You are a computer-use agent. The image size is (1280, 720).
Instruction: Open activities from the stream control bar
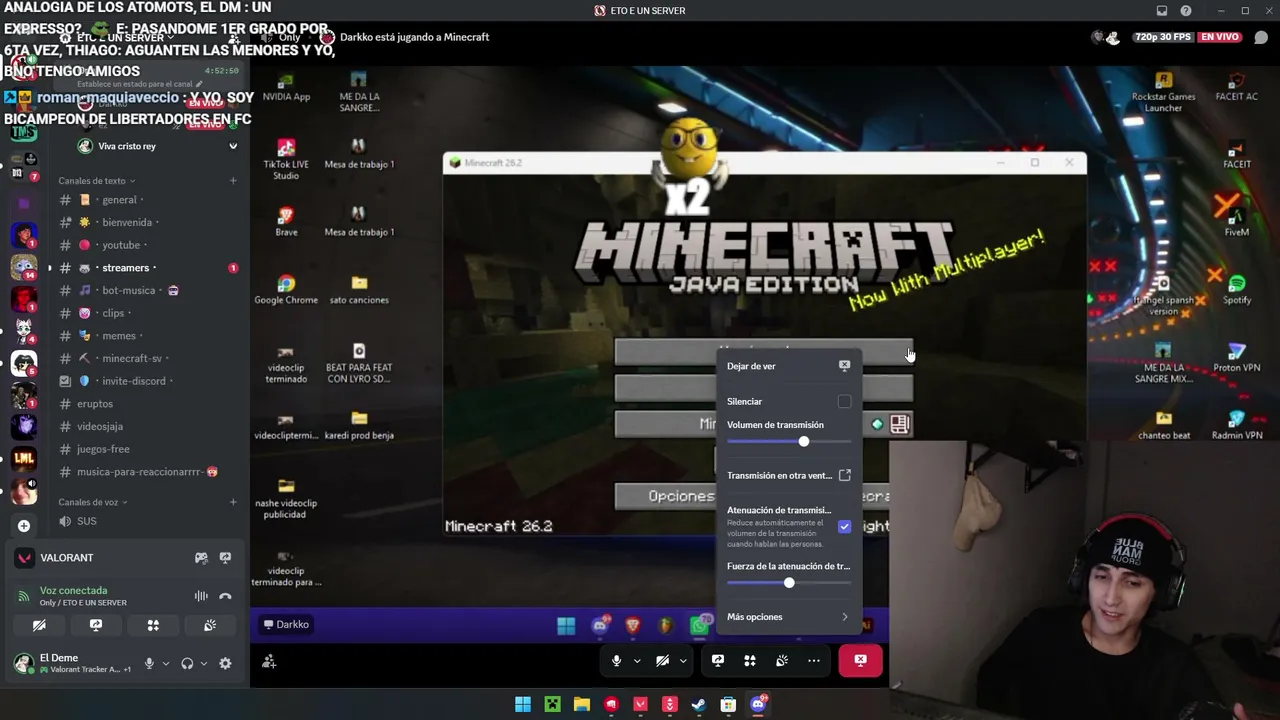pyautogui.click(x=750, y=661)
